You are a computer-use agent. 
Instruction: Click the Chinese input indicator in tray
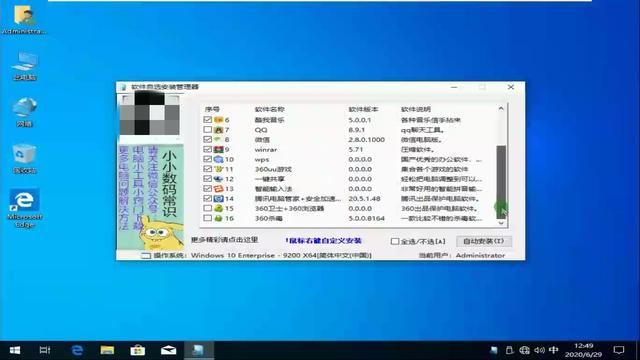[x=553, y=350]
